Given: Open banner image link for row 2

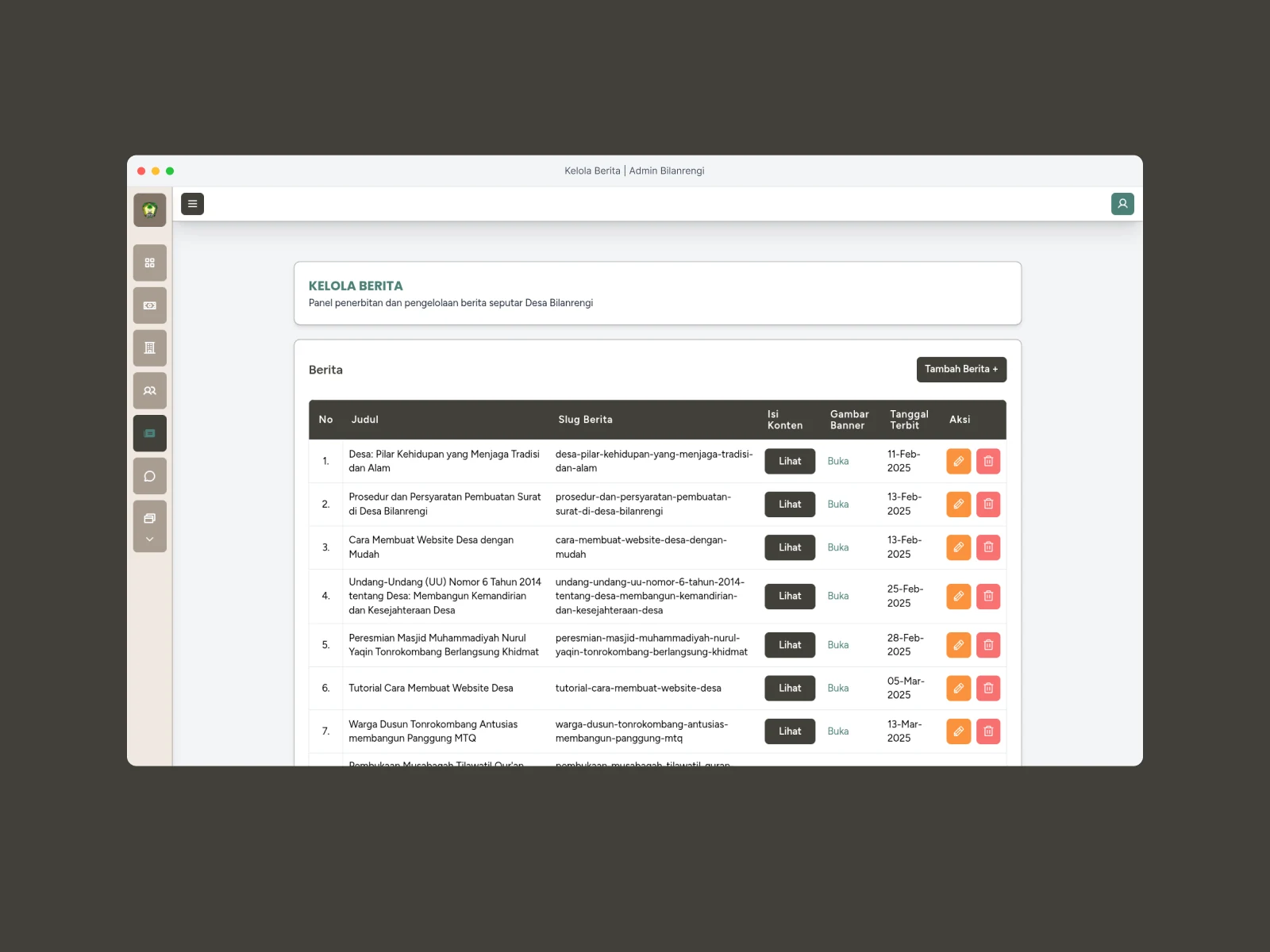Looking at the screenshot, I should pos(838,505).
